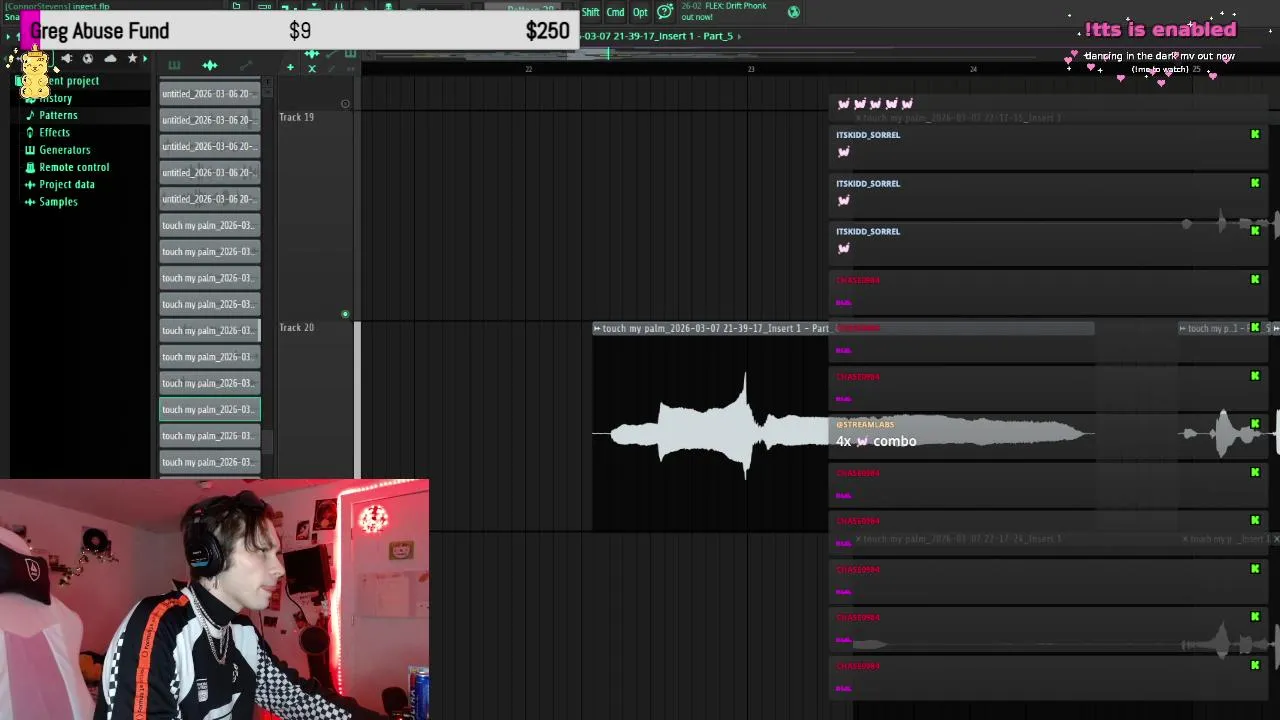Expand the Generators browser folder
1280x720 pixels.
coord(64,150)
